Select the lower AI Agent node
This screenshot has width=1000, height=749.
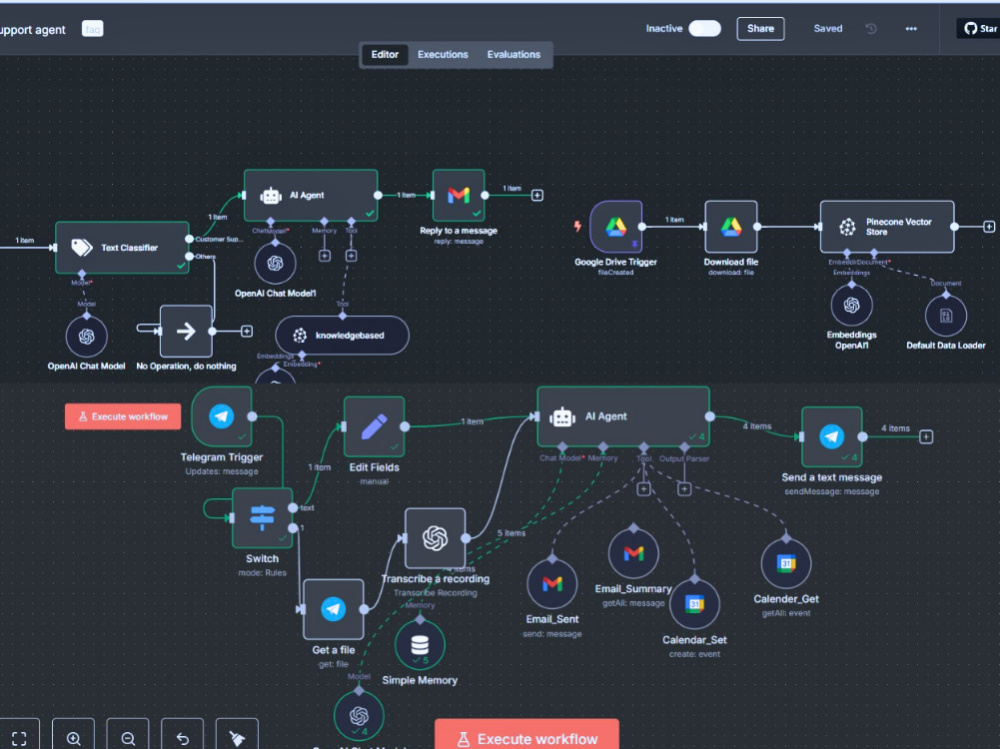[623, 417]
